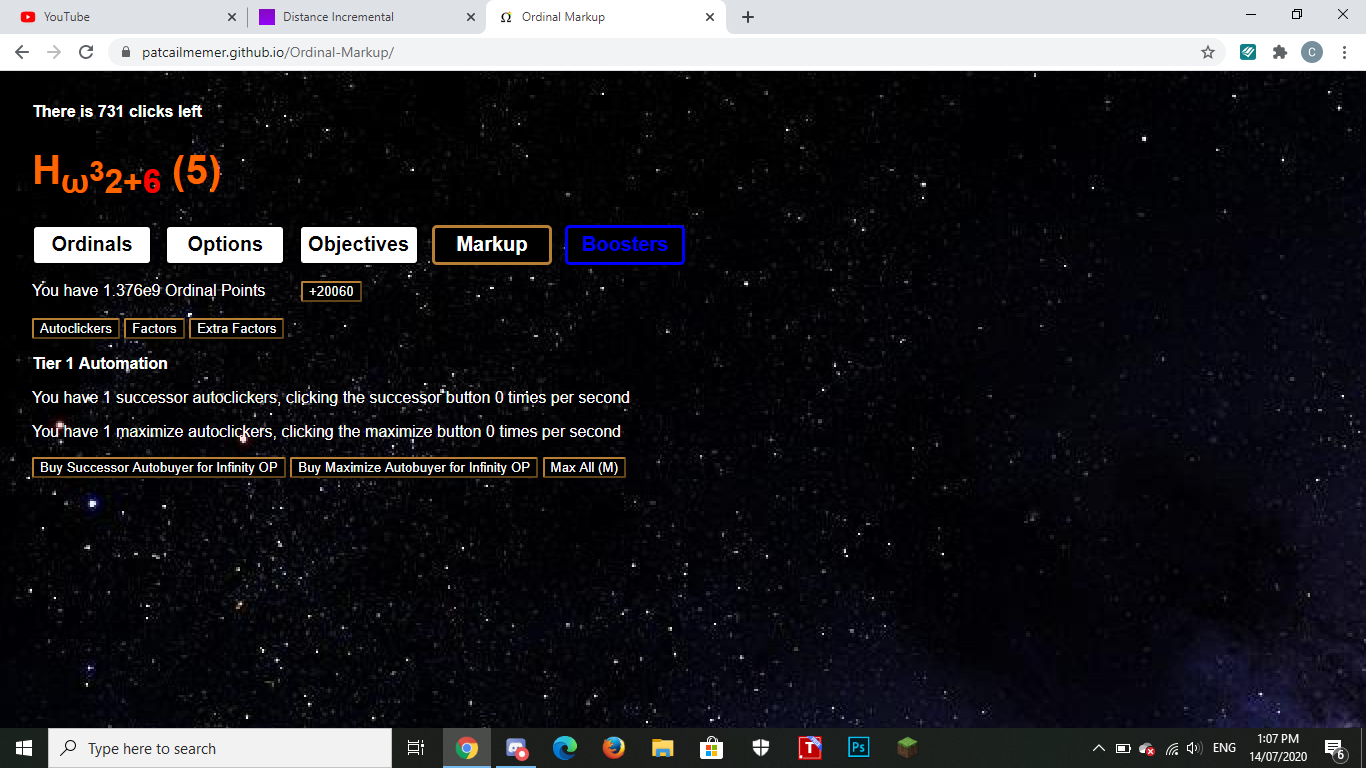The image size is (1366, 768).
Task: Click the Max All (M) button
Action: (585, 468)
